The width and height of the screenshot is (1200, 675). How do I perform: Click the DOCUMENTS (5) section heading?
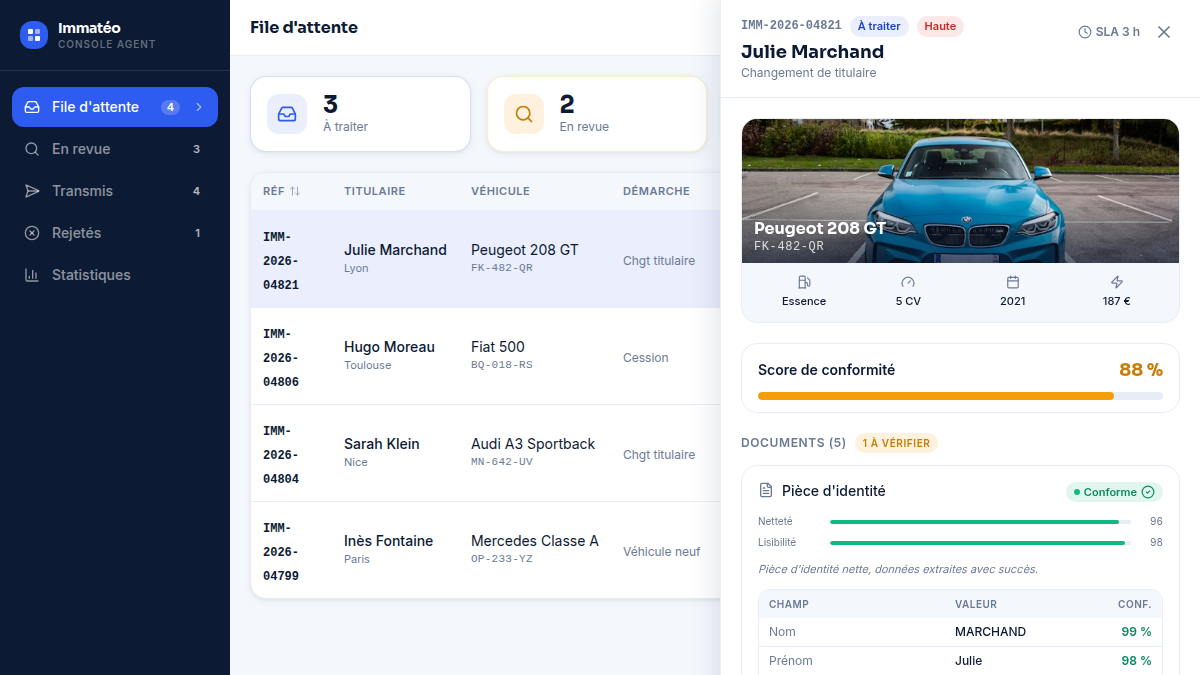793,443
